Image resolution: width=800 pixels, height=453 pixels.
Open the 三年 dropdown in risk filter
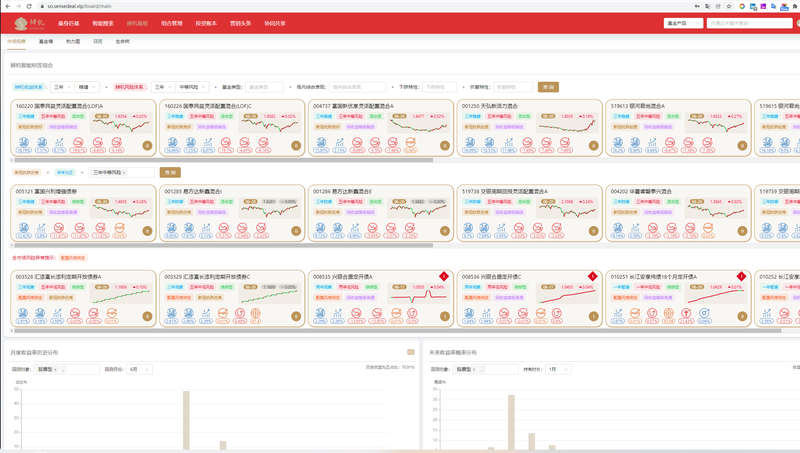pos(163,87)
